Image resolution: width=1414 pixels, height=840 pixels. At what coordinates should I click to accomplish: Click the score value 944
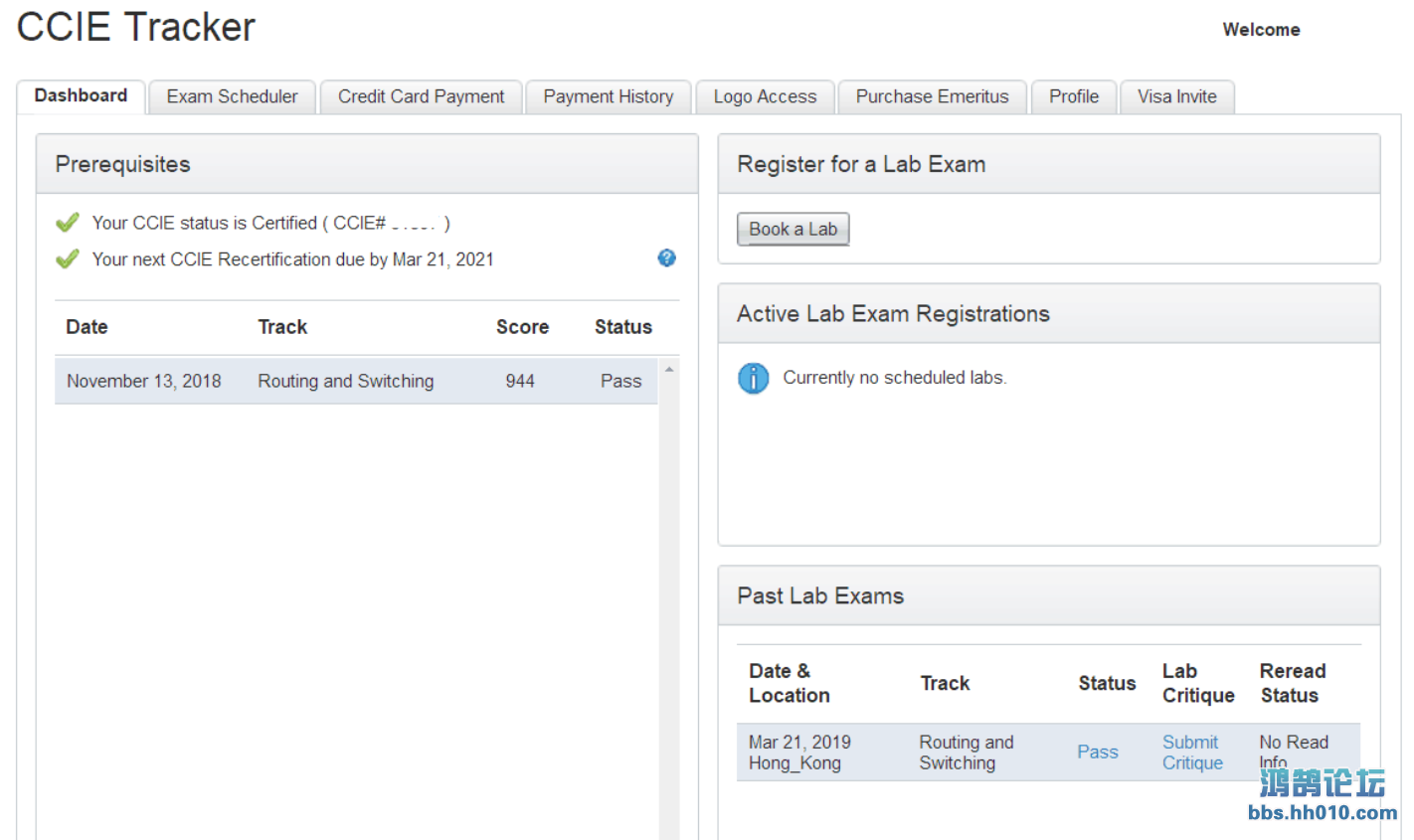tap(520, 381)
